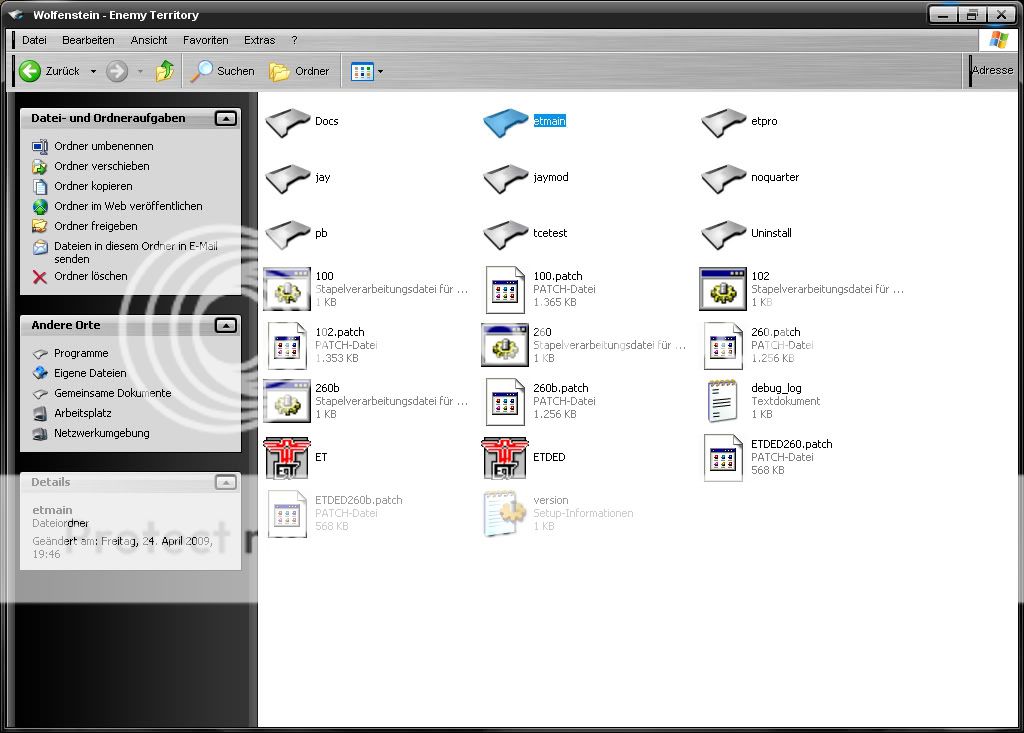Select the version setup information file
Viewport: 1024px width, 733px height.
(x=504, y=514)
